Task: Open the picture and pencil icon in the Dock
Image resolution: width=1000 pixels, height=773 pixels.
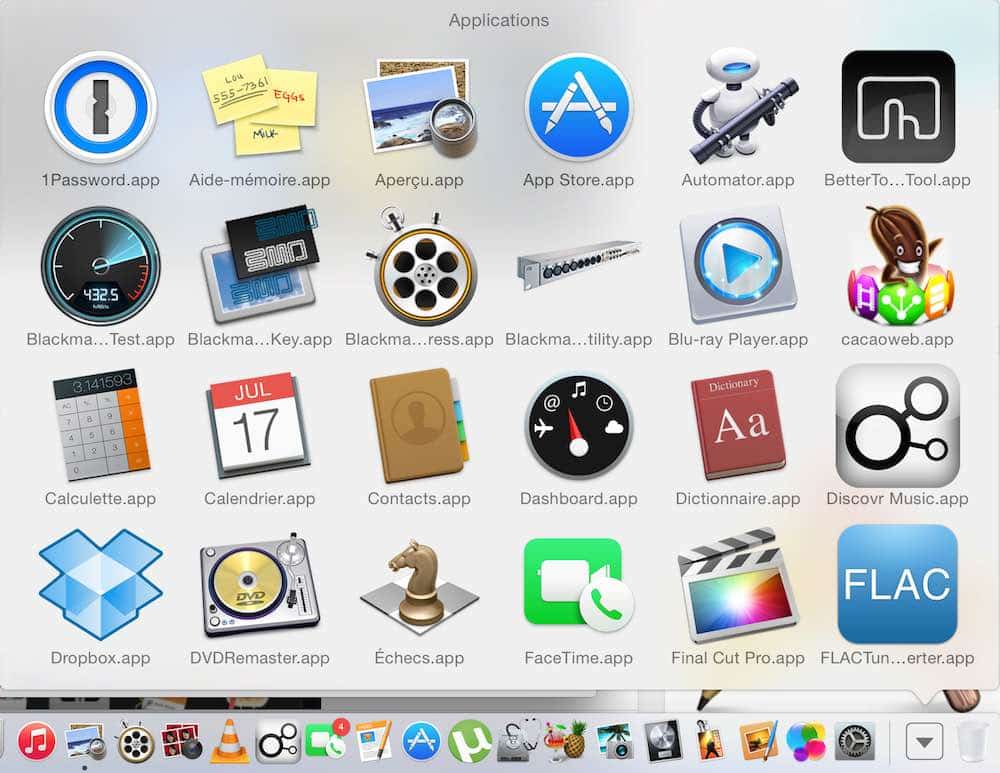Action: (758, 741)
